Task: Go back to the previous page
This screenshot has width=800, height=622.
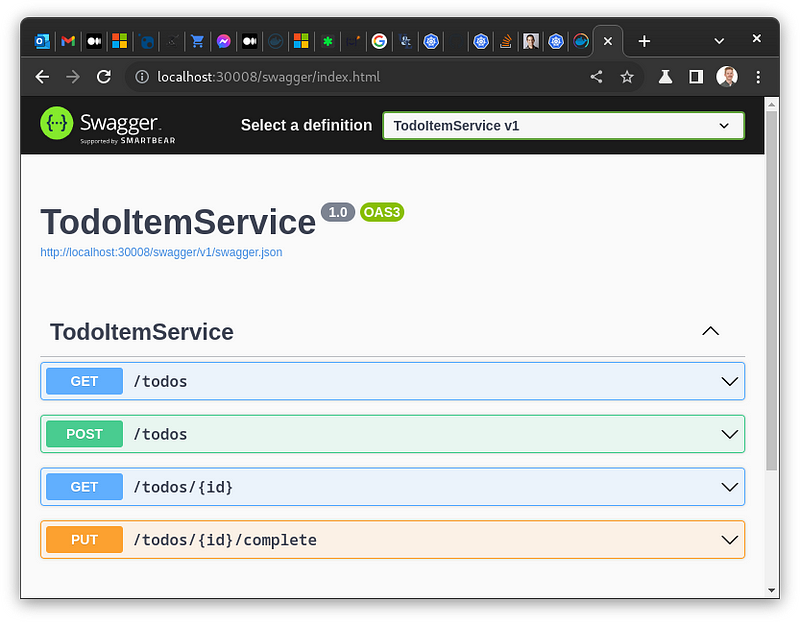Action: (x=42, y=77)
